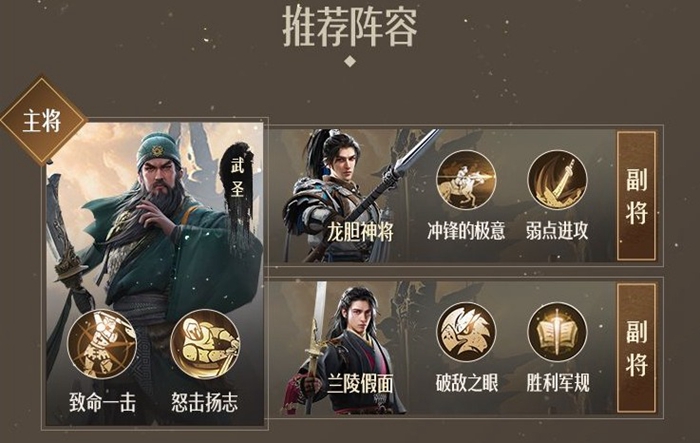700x443 pixels.
Task: Select the 怒击扬志 skill icon
Action: pos(205,344)
